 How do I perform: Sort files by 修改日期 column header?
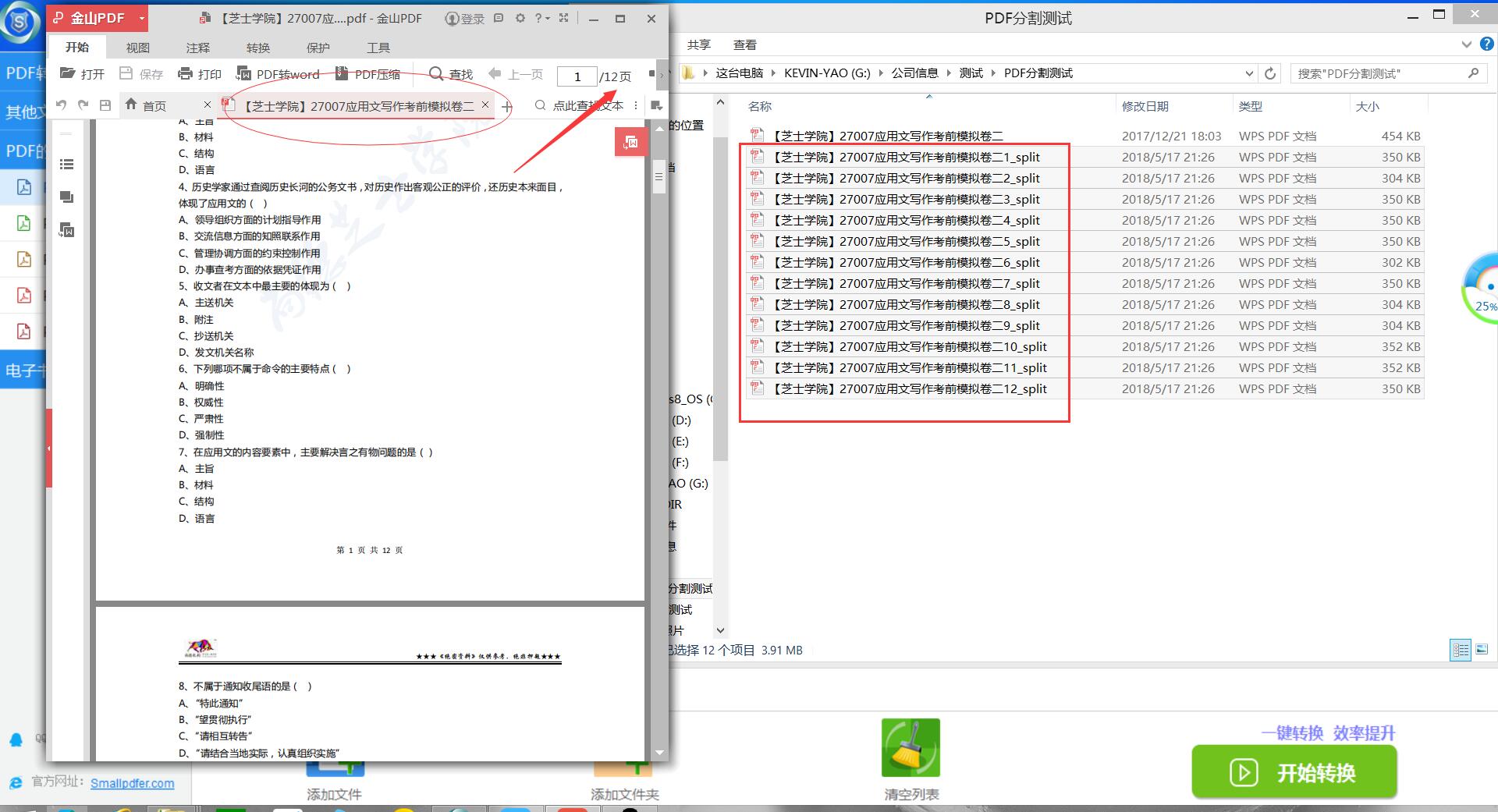pos(1145,106)
